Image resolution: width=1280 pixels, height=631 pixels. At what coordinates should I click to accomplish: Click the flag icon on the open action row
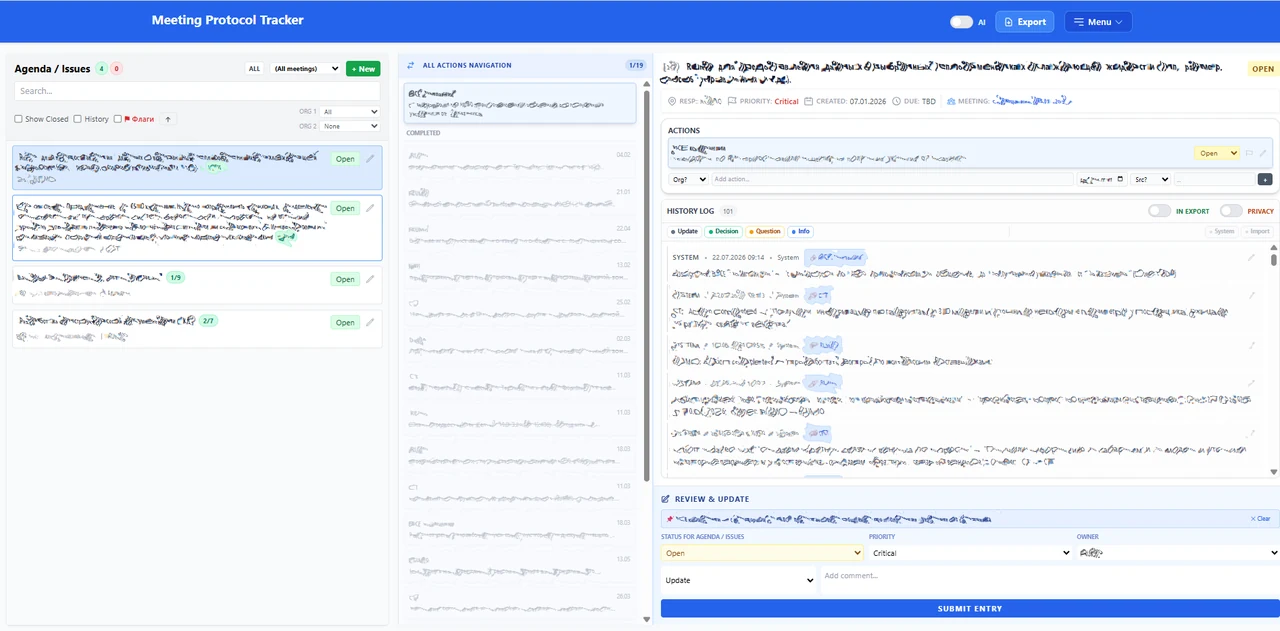1249,153
